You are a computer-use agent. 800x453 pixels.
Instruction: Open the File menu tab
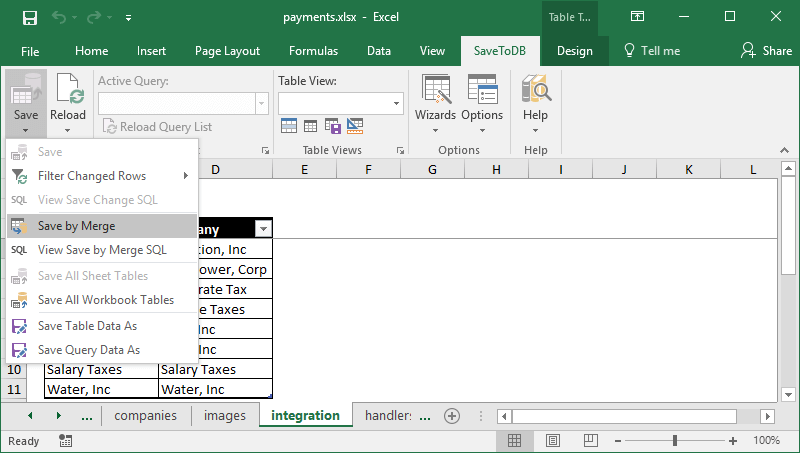(x=30, y=51)
